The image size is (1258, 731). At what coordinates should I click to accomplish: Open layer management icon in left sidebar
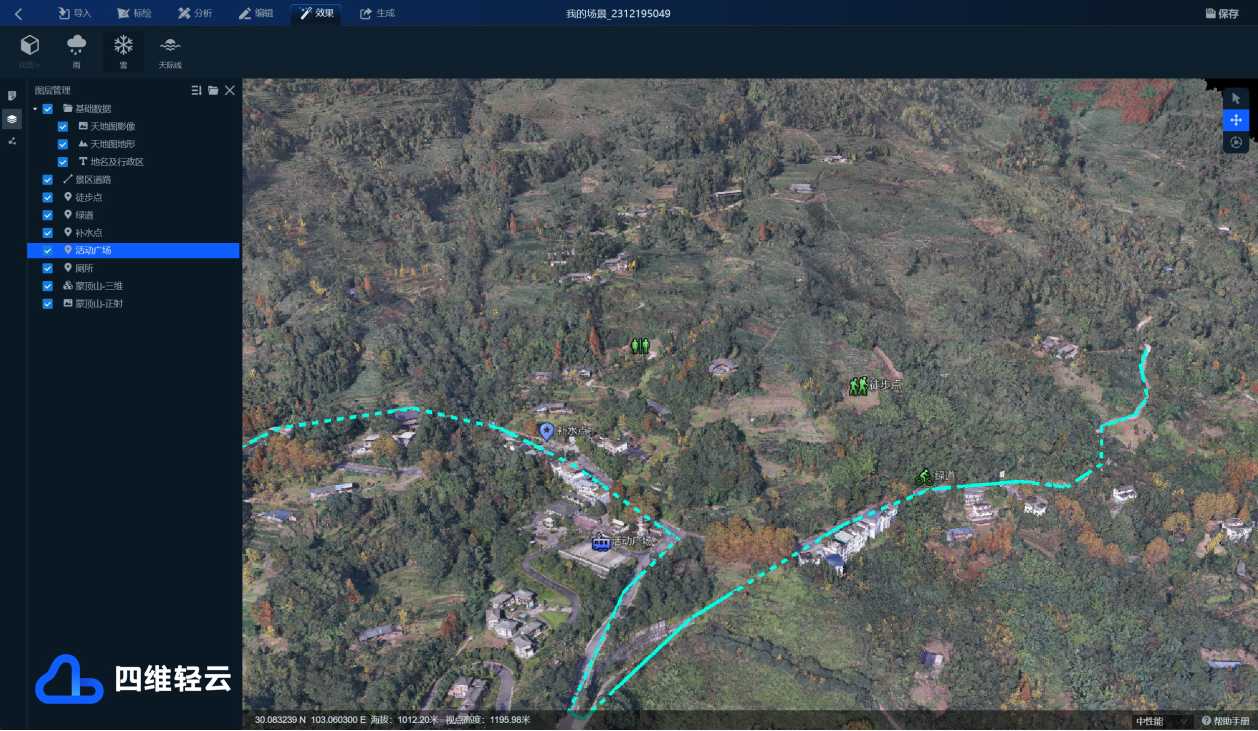click(12, 118)
